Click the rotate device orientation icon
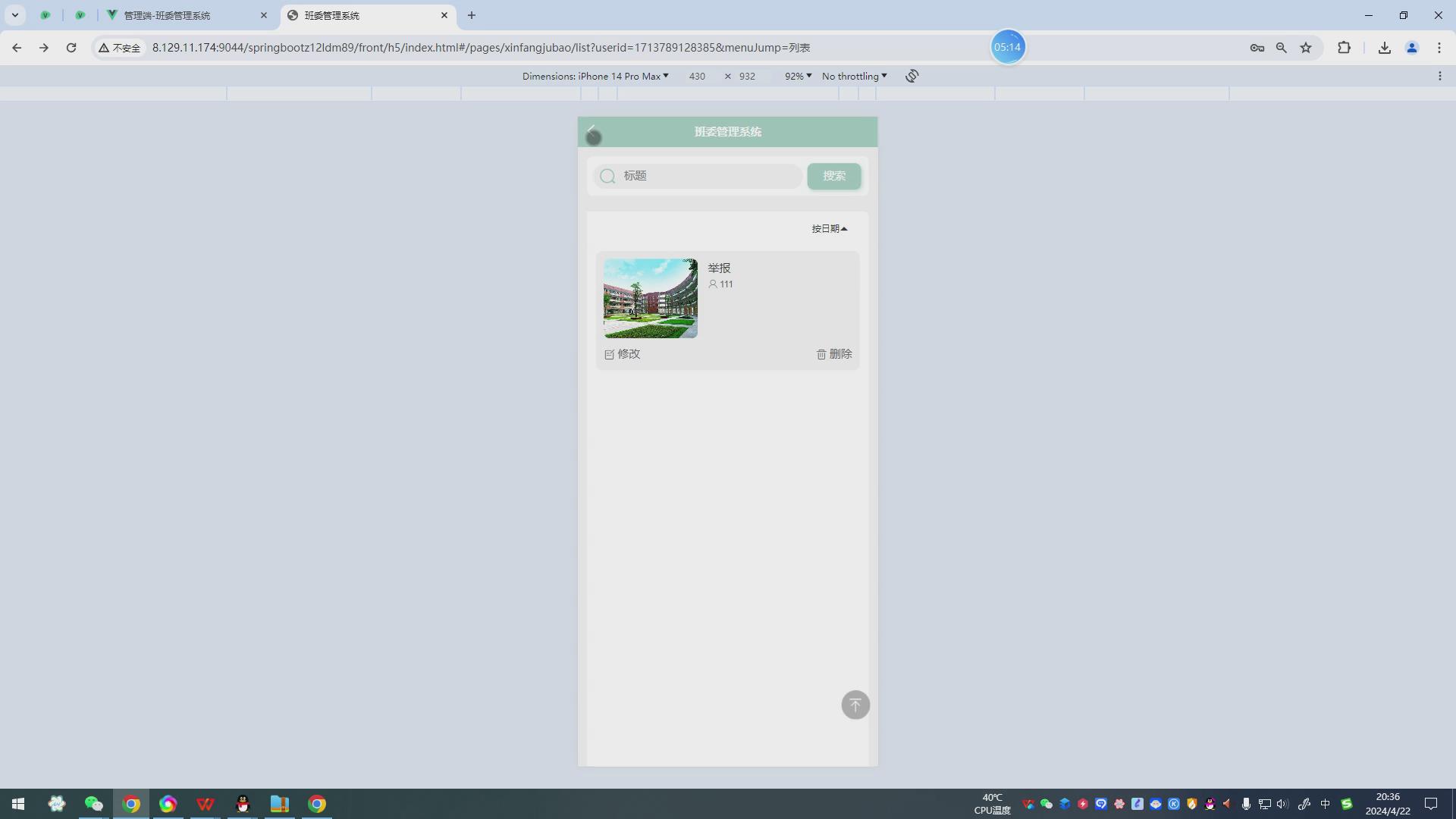 pos(912,76)
